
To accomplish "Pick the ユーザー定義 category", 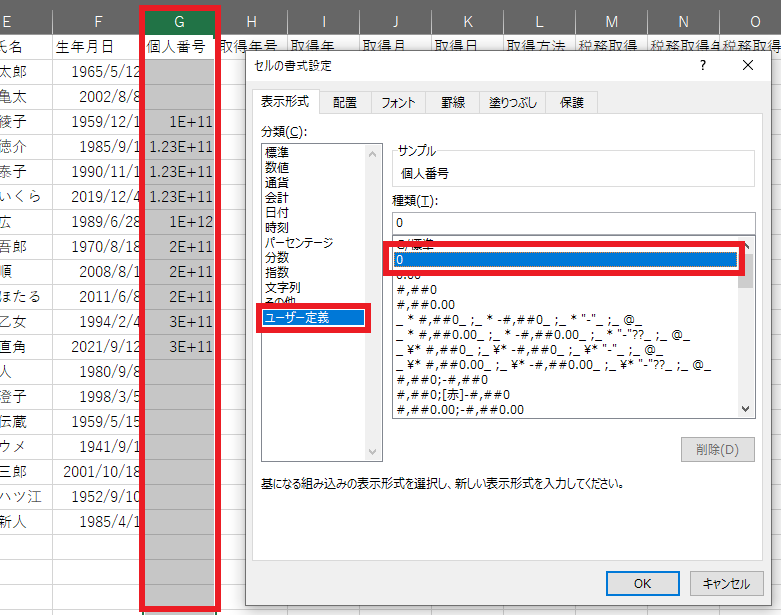I will click(x=296, y=318).
